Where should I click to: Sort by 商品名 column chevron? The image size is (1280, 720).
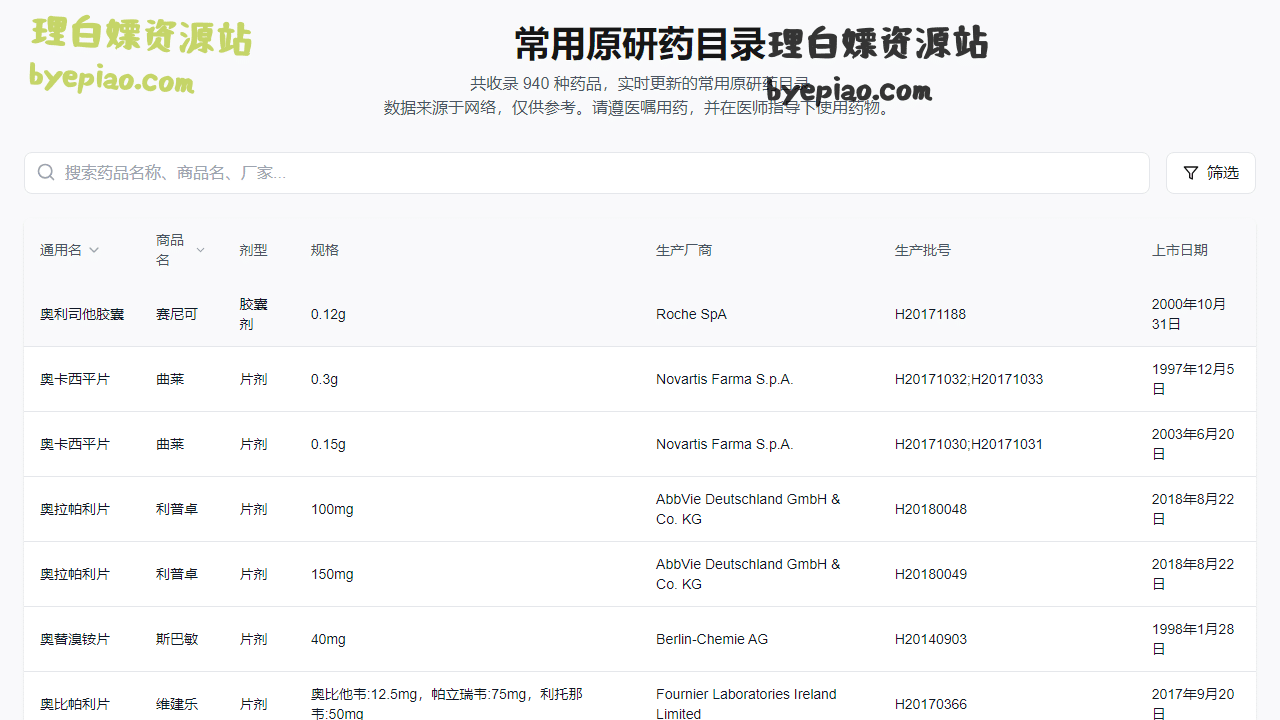pos(200,250)
